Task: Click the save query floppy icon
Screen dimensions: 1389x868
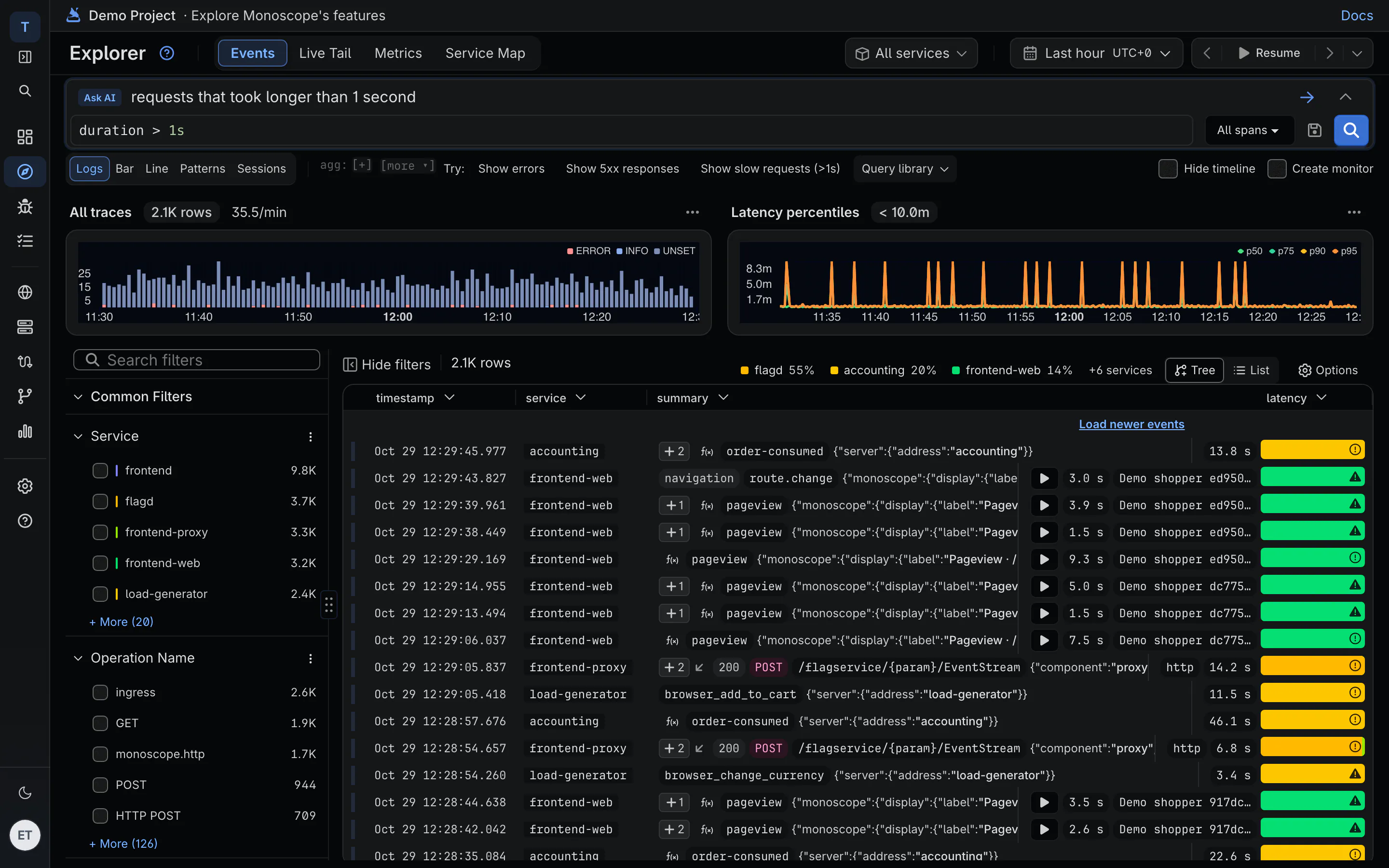Action: click(x=1314, y=130)
